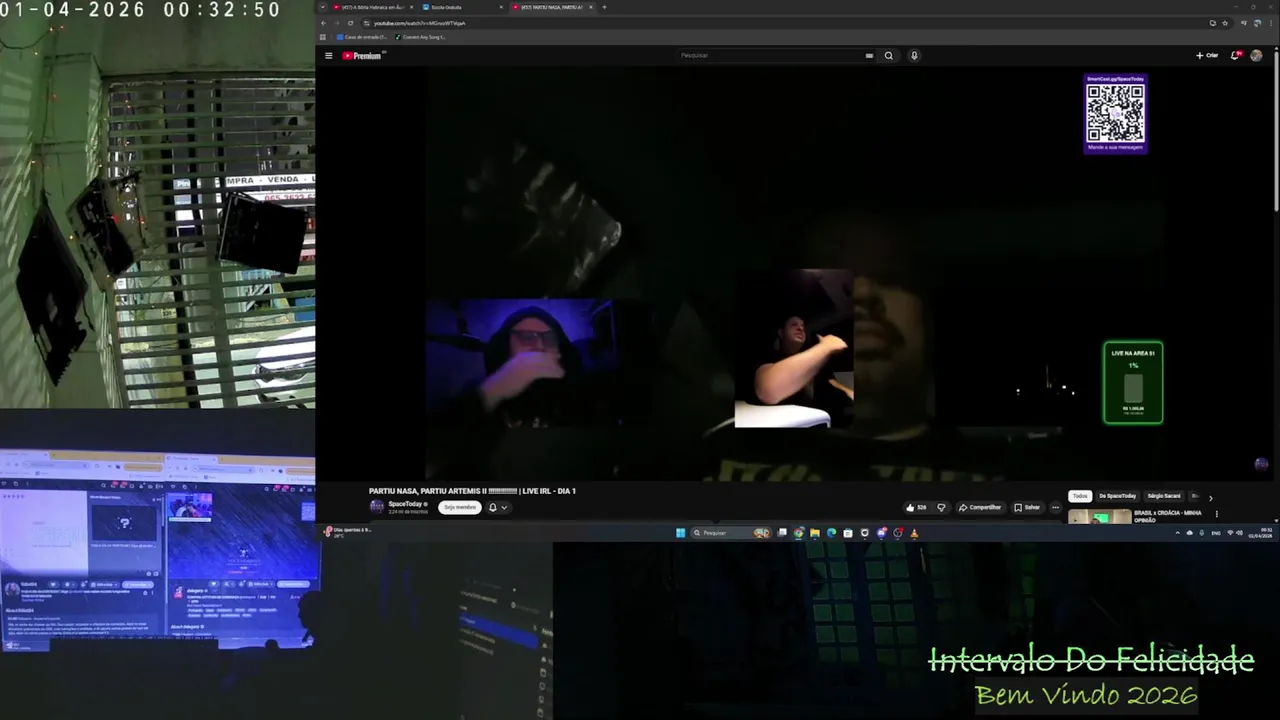Open VLC media player from the taskbar
The width and height of the screenshot is (1280, 720).
tap(914, 533)
